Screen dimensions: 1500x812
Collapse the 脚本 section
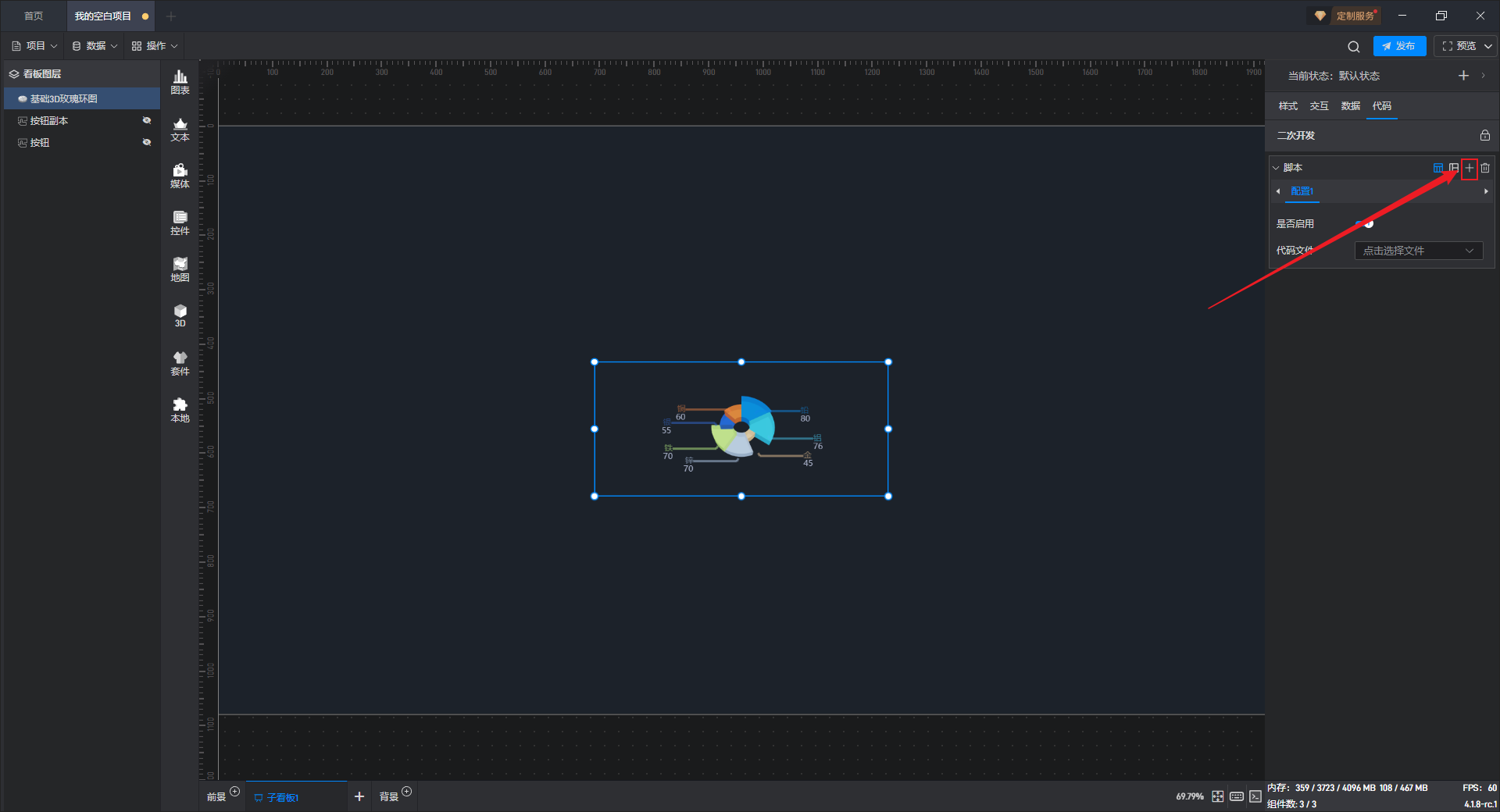(1276, 168)
